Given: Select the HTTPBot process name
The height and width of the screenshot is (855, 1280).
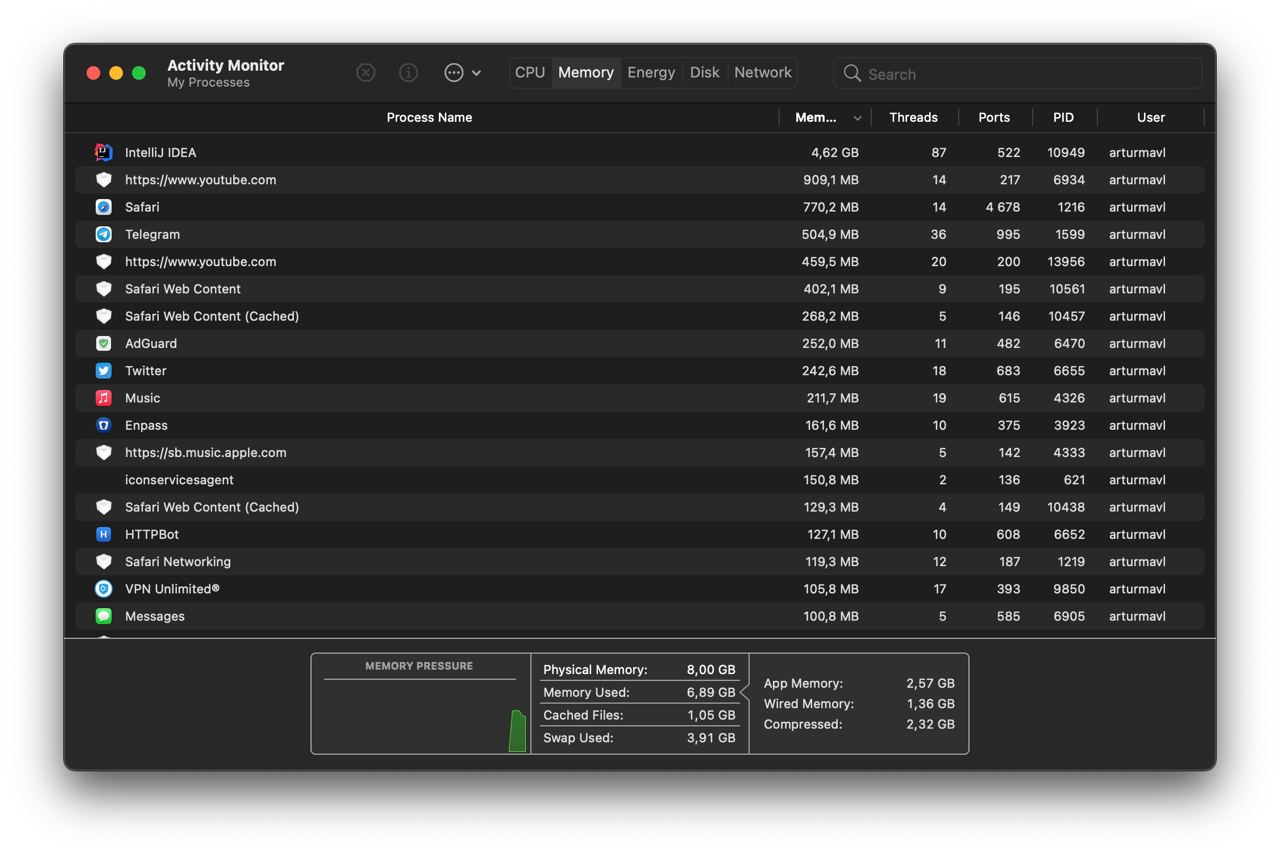Looking at the screenshot, I should (x=152, y=534).
